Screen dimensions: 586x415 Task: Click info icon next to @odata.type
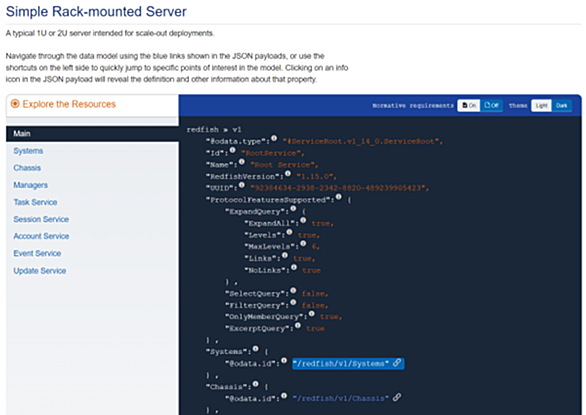pos(274,138)
